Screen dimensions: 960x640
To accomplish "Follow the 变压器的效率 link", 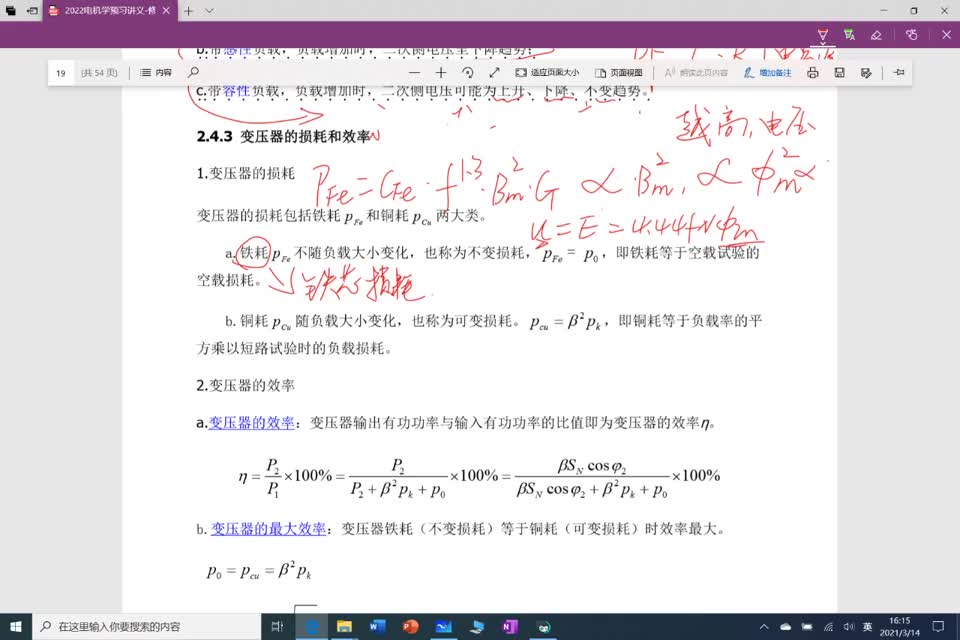I will pos(252,423).
